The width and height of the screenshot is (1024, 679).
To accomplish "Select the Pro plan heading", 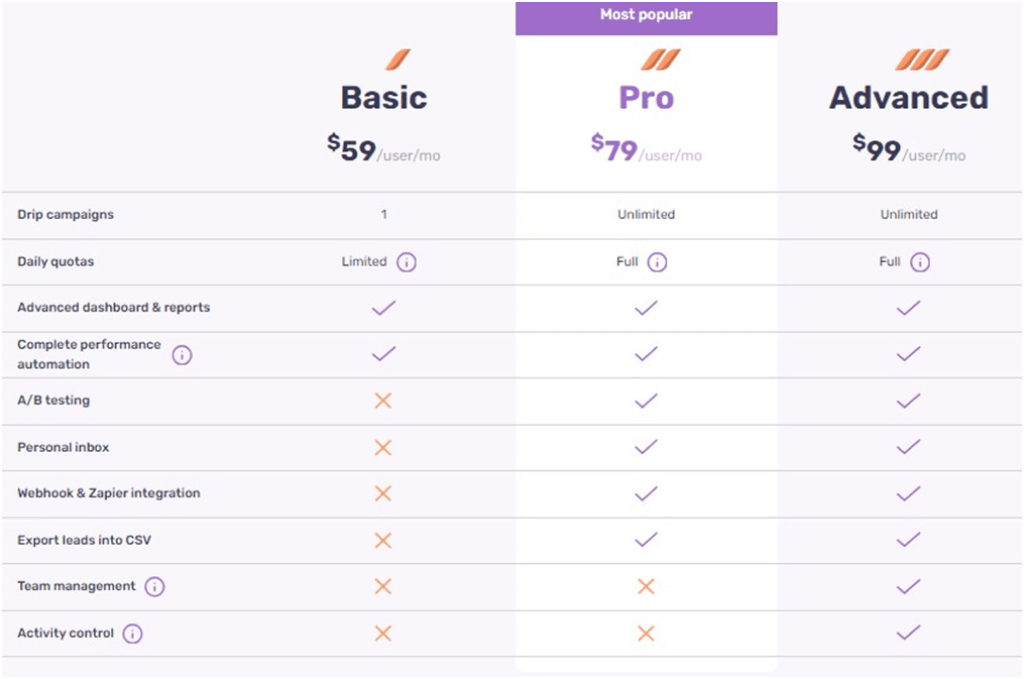I will pyautogui.click(x=646, y=98).
